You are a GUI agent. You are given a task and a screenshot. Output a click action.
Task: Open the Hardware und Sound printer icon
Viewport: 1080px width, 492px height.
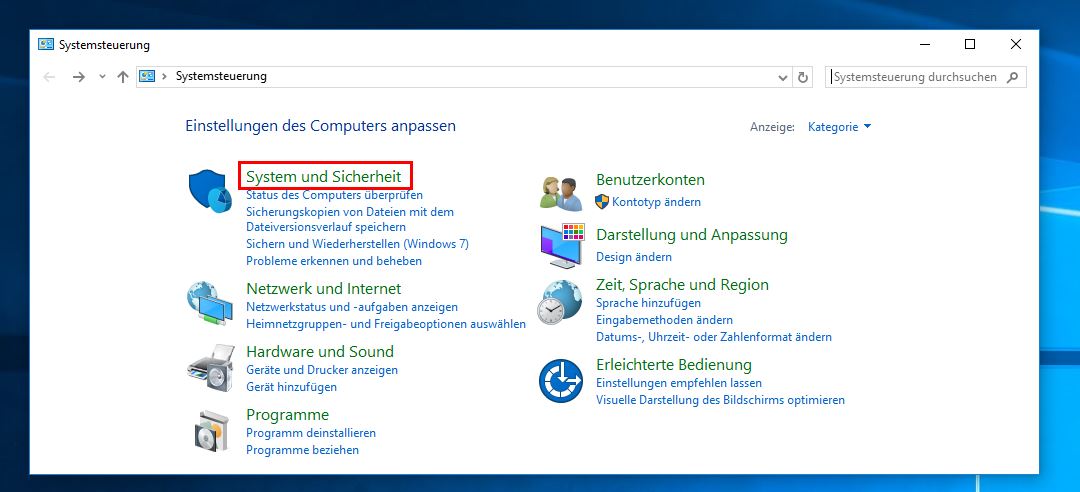(x=210, y=368)
